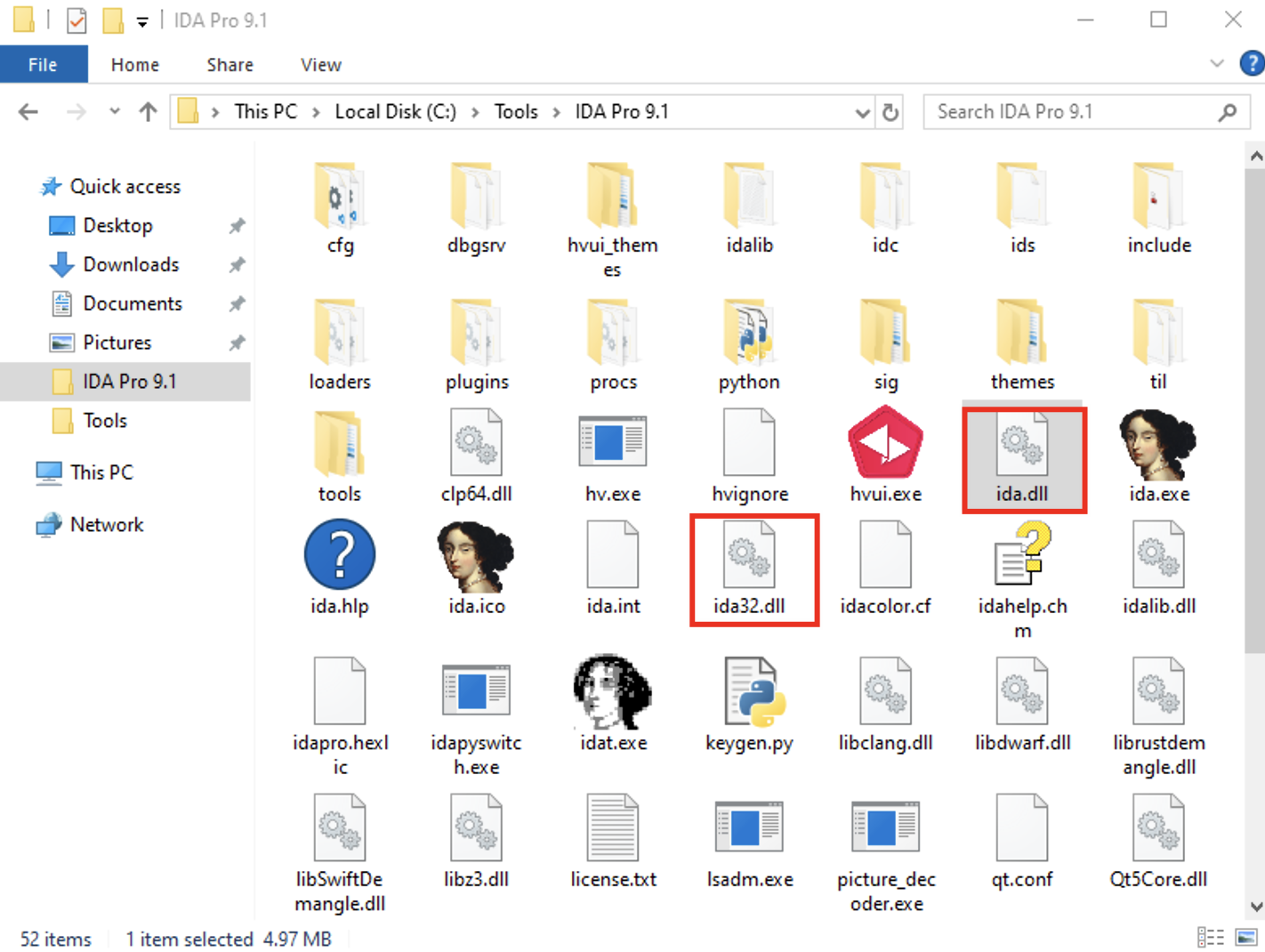Image resolution: width=1265 pixels, height=952 pixels.
Task: Go up to the Tools parent folder
Action: coord(148,112)
